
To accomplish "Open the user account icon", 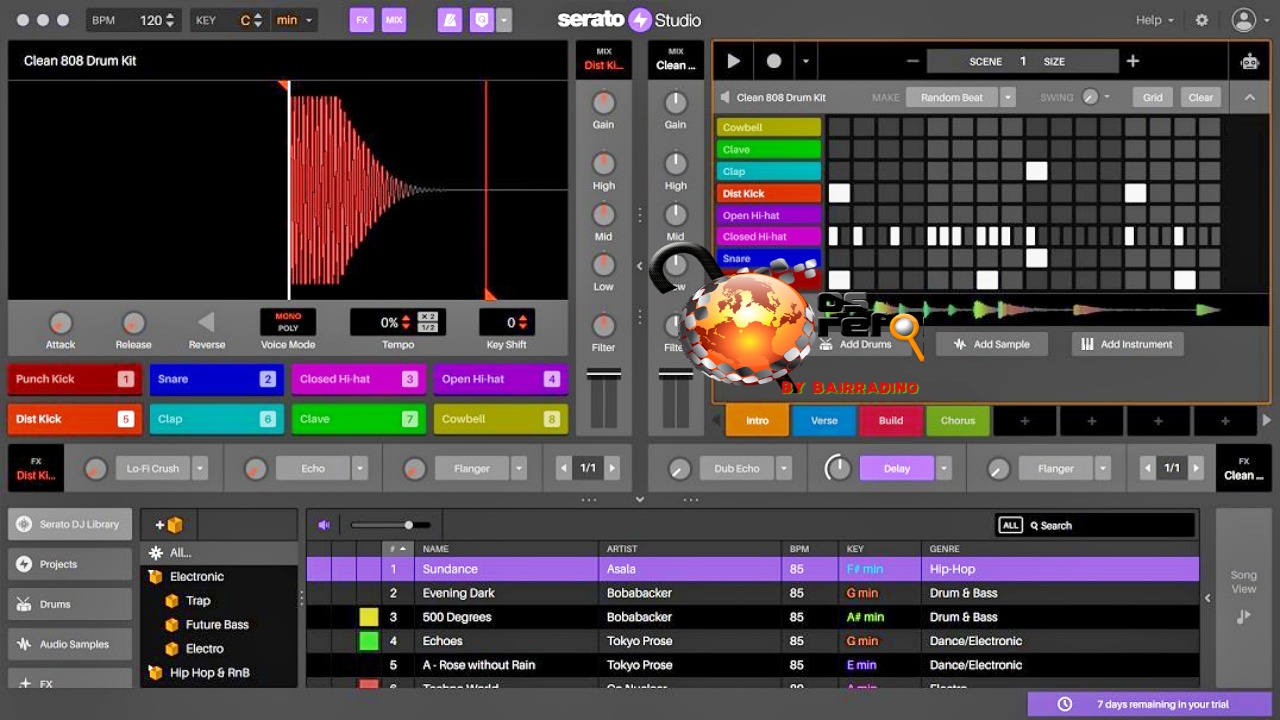I will pos(1243,20).
